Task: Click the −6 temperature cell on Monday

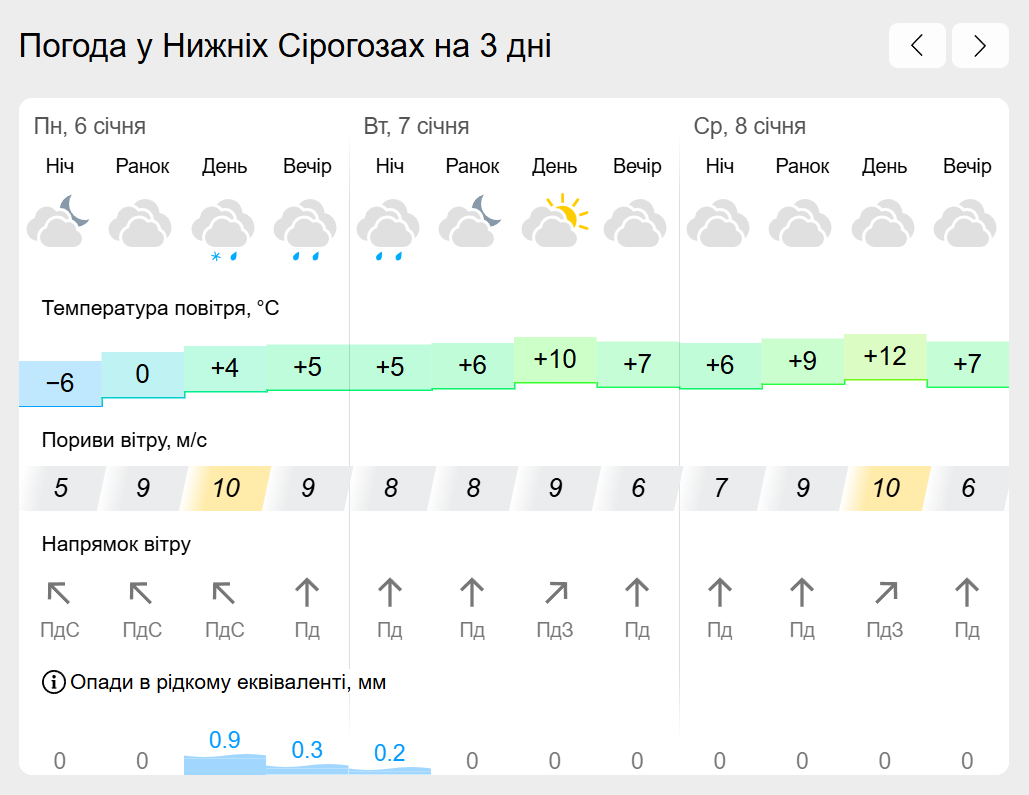Action: point(60,383)
